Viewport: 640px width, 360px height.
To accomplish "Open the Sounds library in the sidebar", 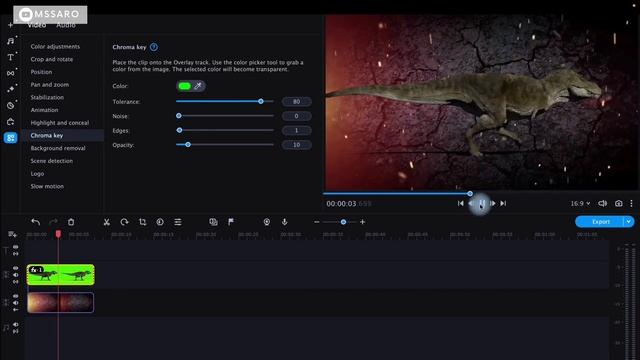I will (x=11, y=41).
